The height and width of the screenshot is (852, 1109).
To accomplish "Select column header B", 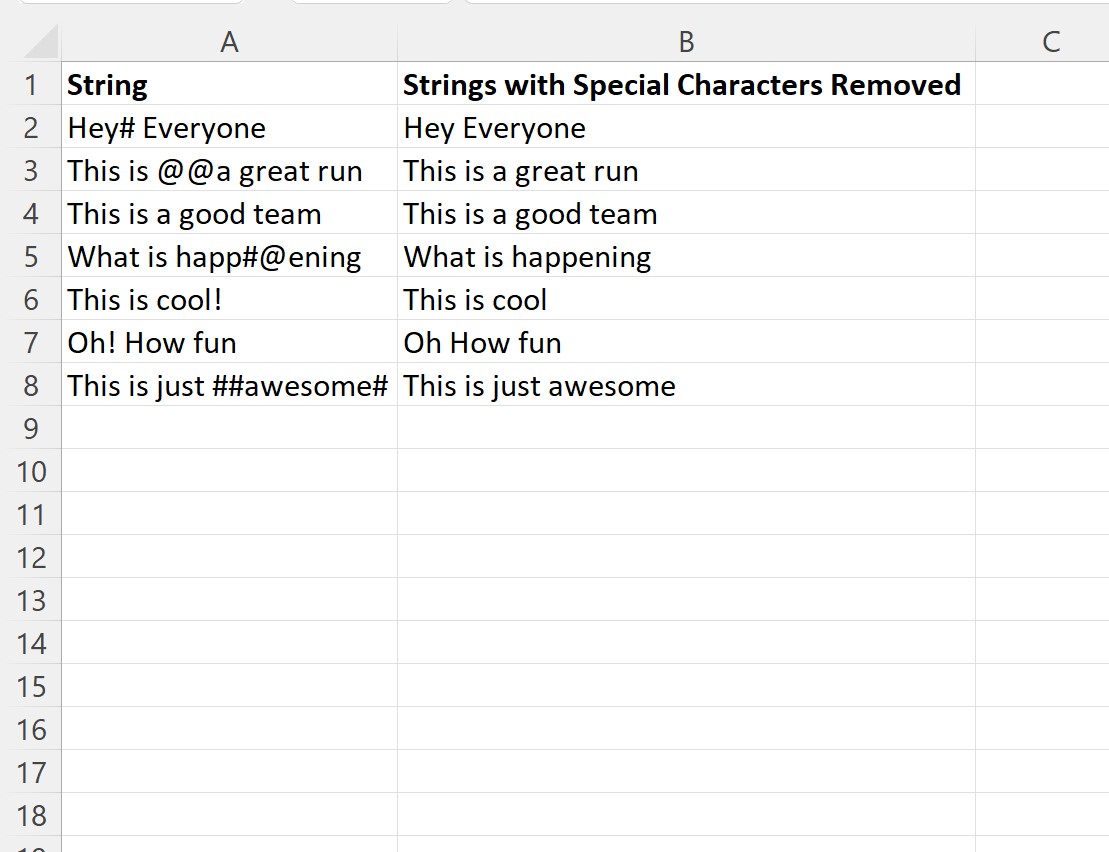I will pos(685,42).
